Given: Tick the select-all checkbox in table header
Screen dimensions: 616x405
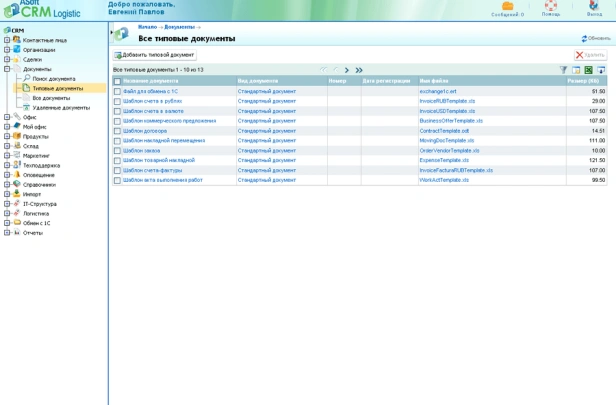Looking at the screenshot, I should click(117, 81).
